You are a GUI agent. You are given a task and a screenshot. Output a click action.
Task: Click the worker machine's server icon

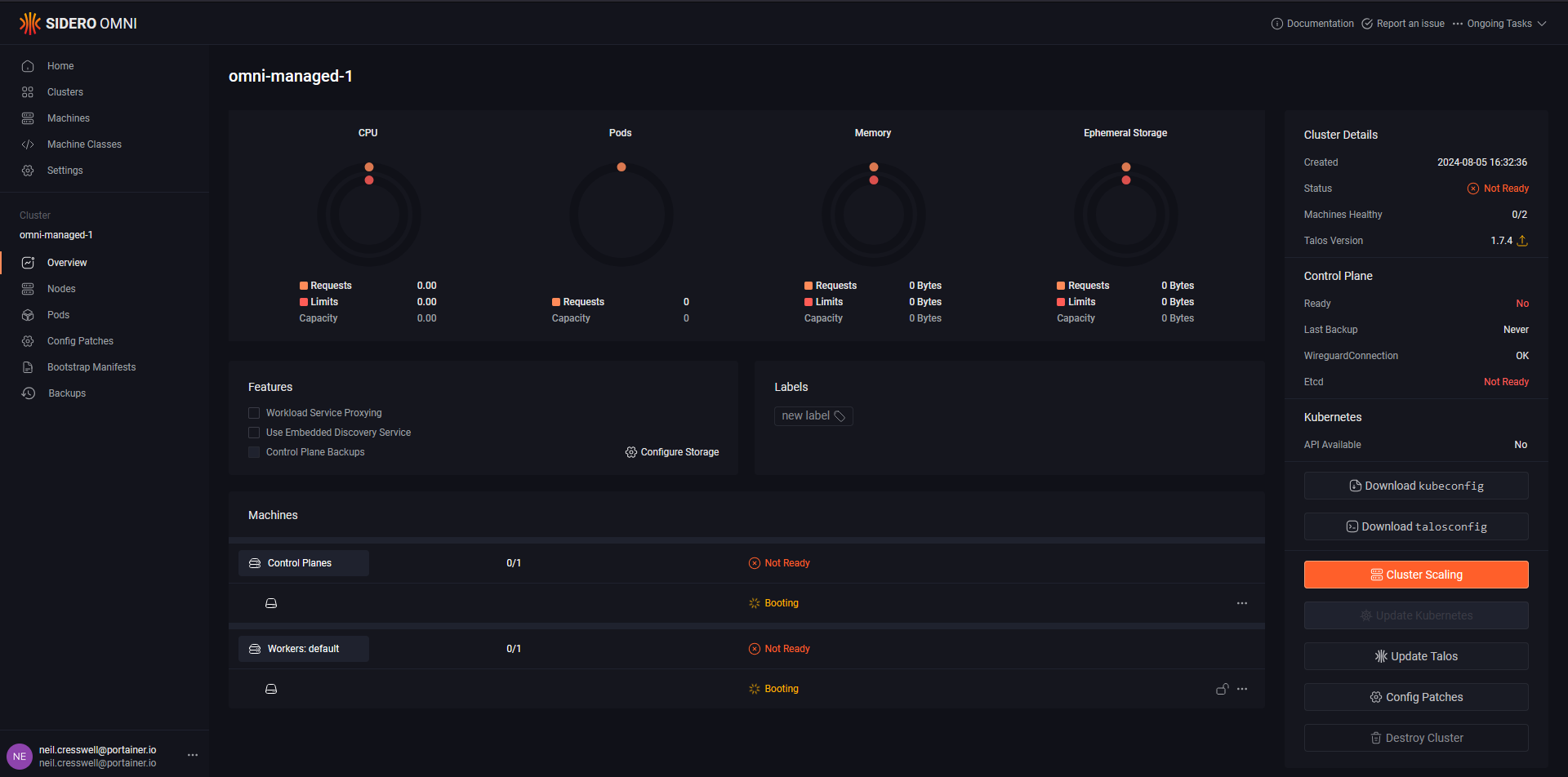[271, 689]
